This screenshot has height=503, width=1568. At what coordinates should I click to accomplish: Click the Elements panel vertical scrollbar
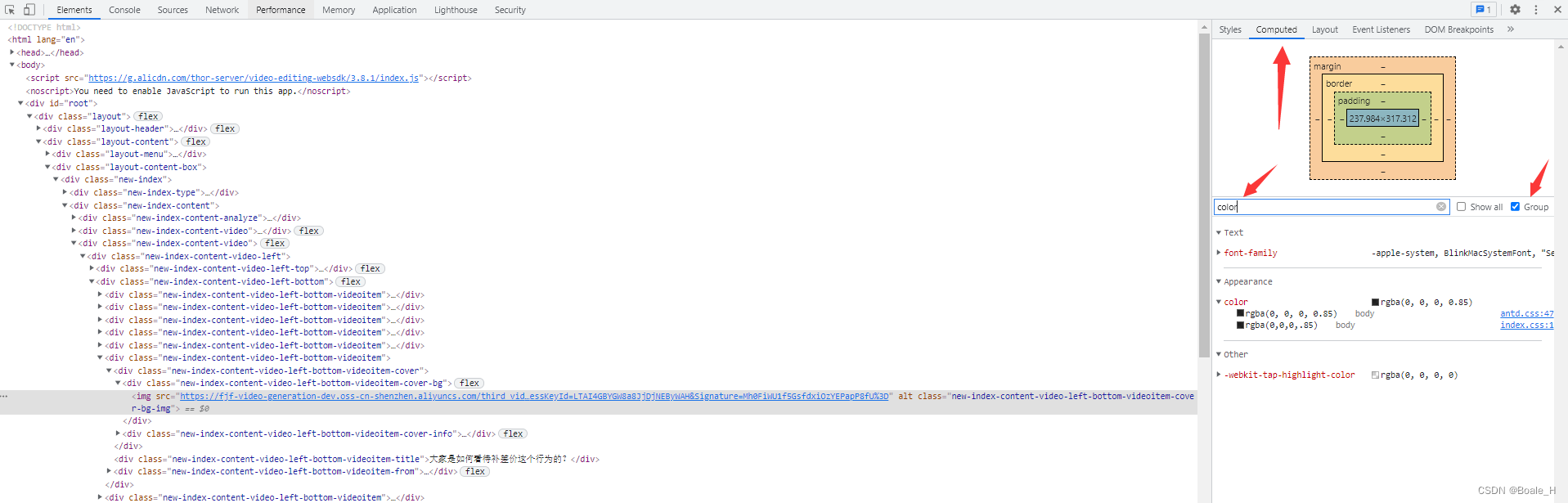(1204, 196)
